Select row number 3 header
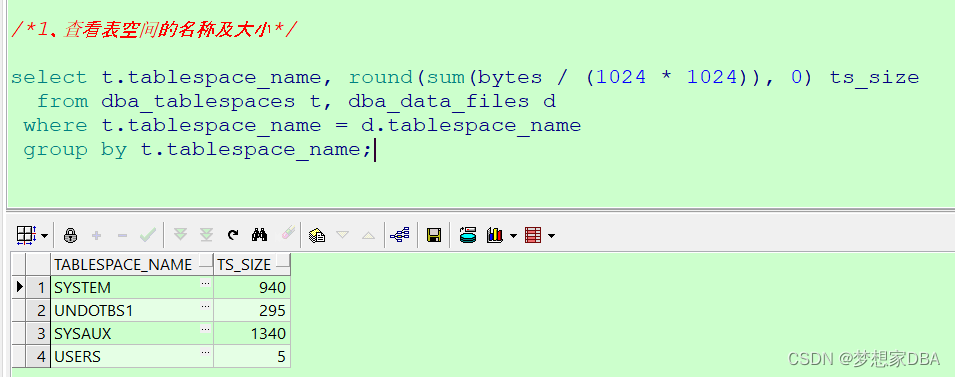This screenshot has width=955, height=377. (38, 334)
